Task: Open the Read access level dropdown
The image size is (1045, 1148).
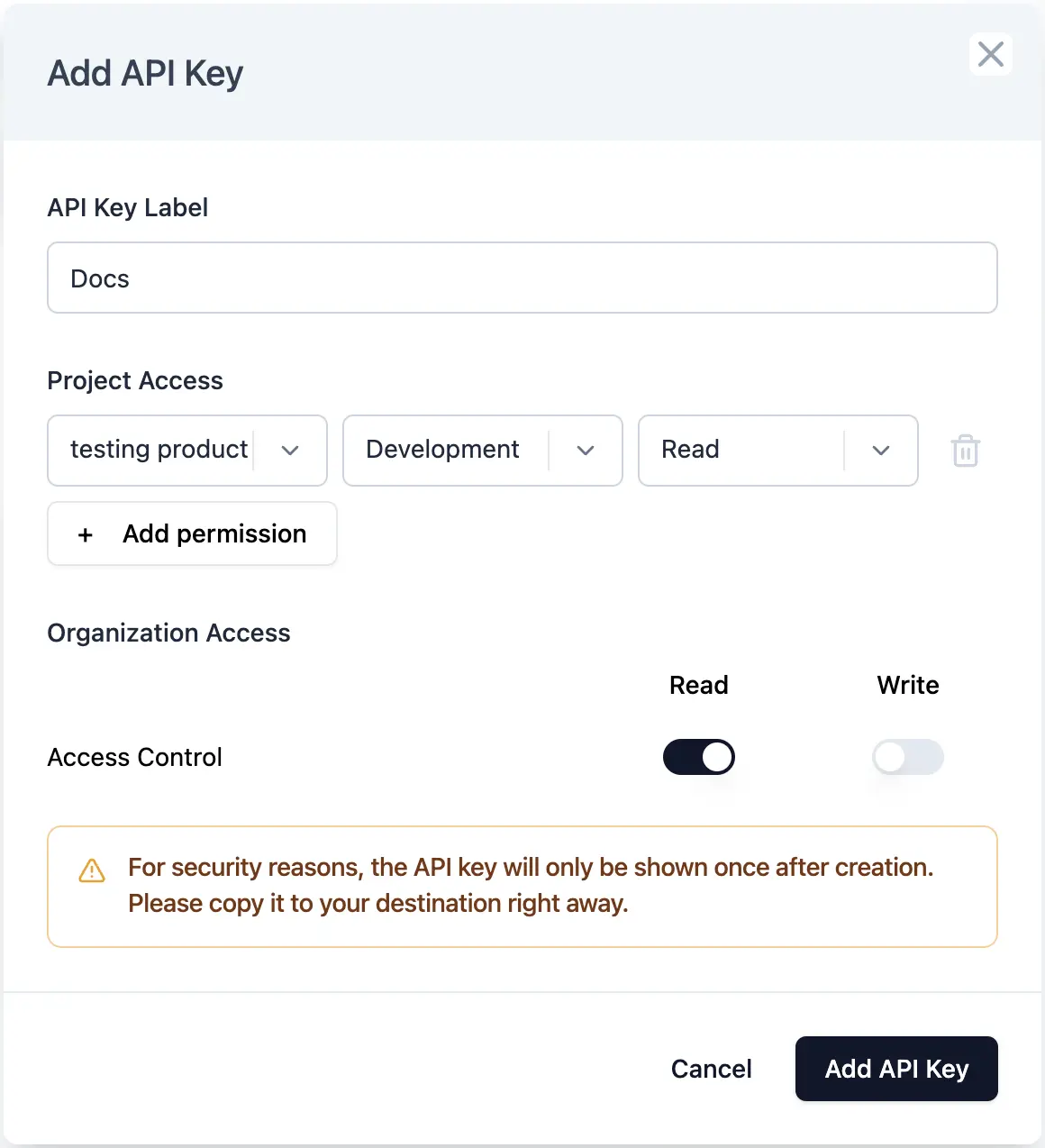Action: pos(739,450)
